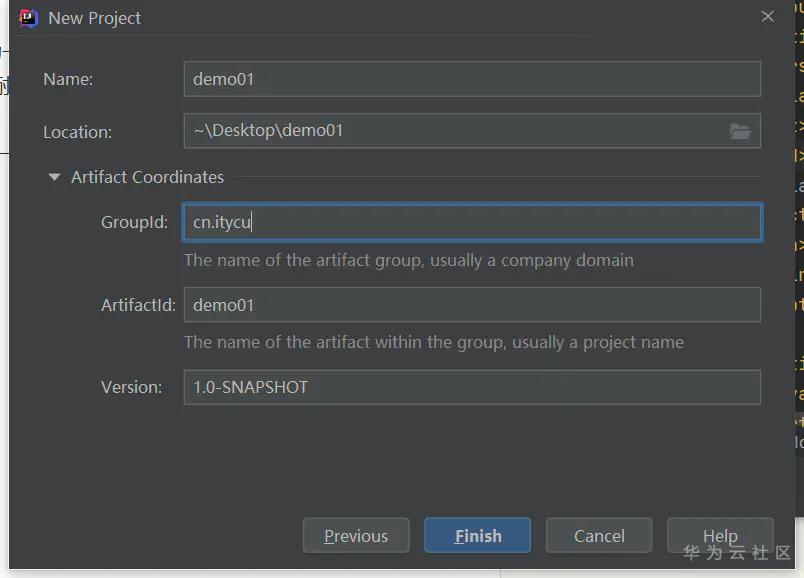Click the New Project title text

pyautogui.click(x=94, y=18)
